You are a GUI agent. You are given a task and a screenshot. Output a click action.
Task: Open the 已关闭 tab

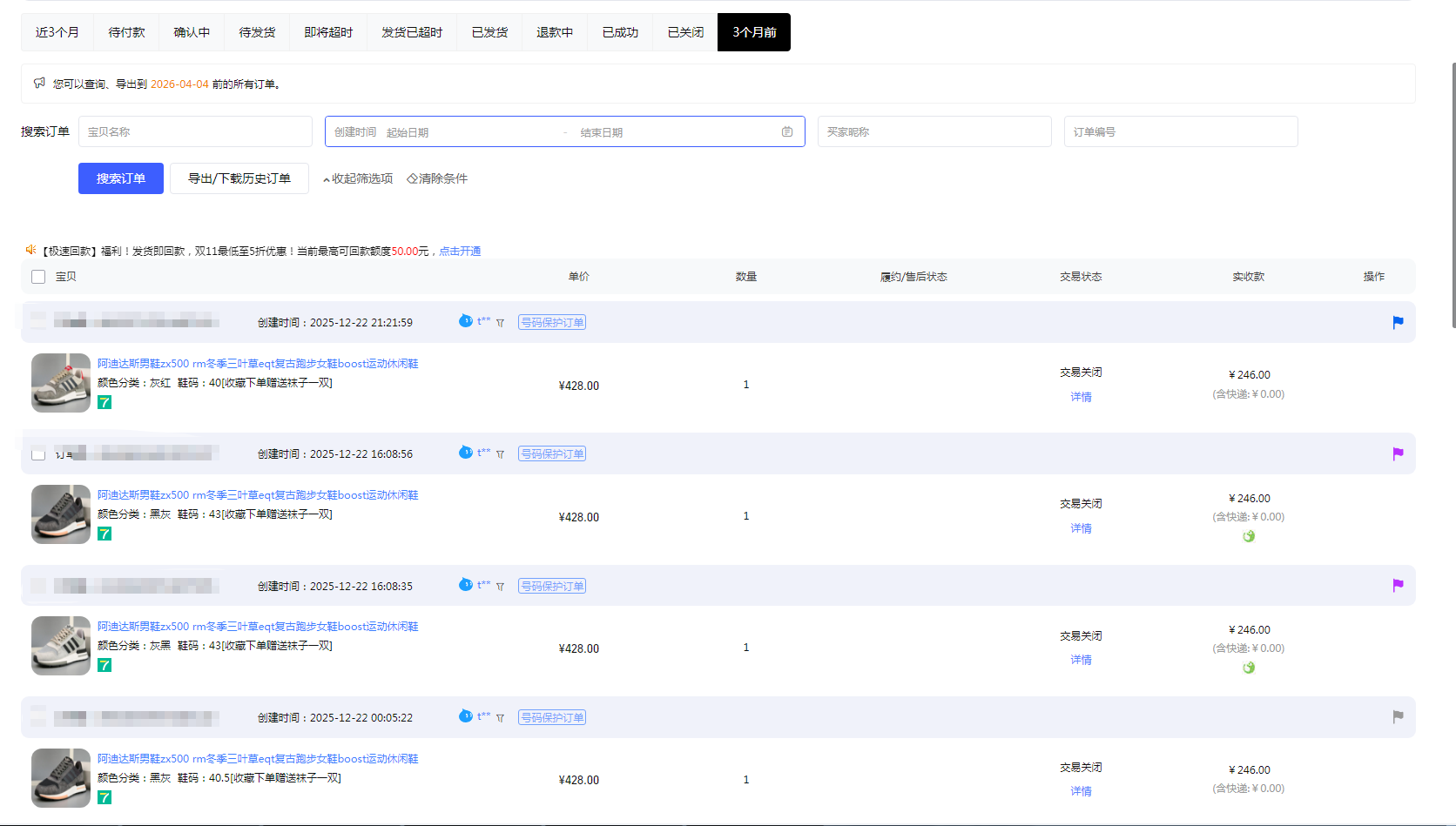[685, 32]
